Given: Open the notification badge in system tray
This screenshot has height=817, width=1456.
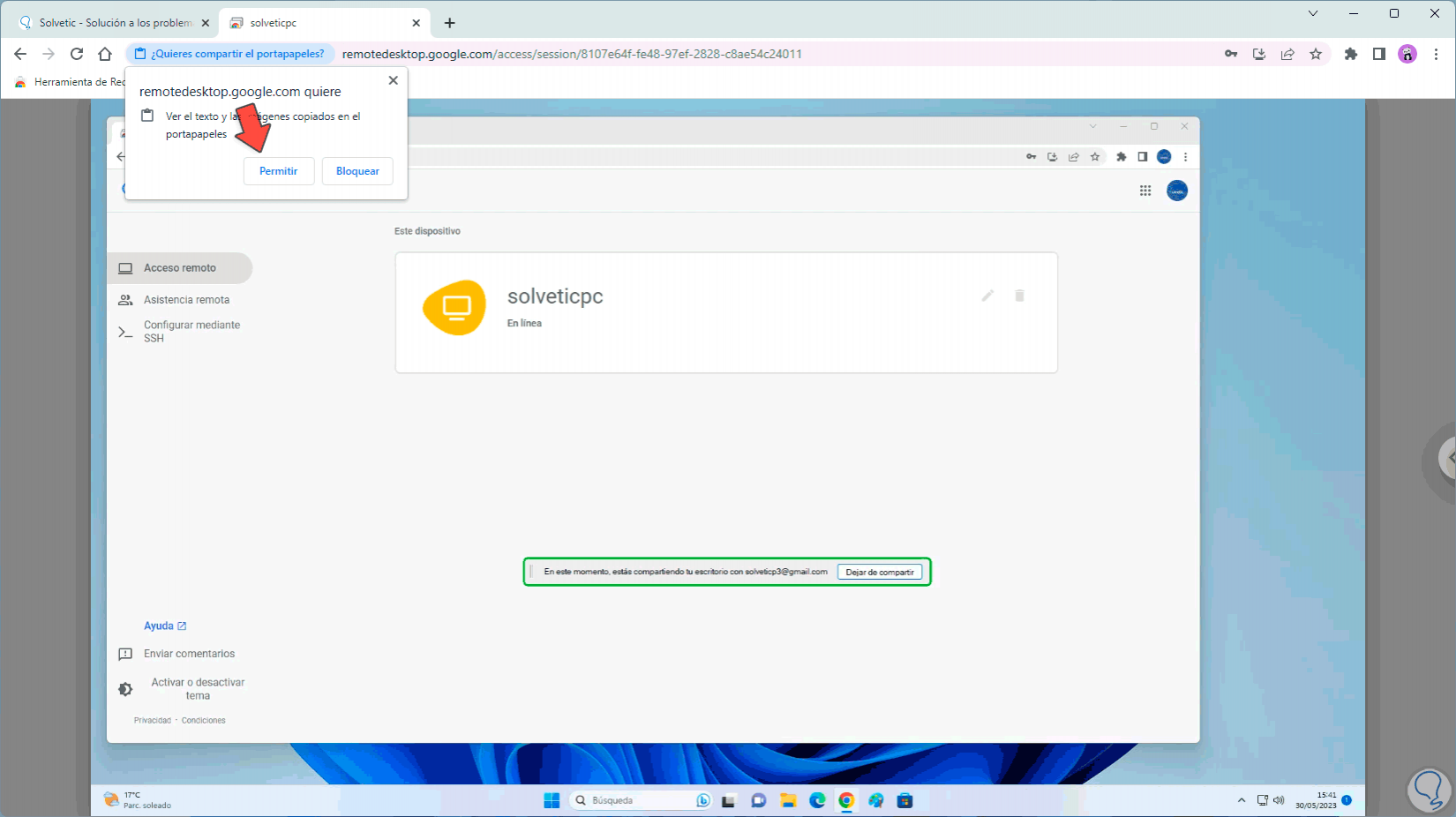Looking at the screenshot, I should pyautogui.click(x=1347, y=800).
